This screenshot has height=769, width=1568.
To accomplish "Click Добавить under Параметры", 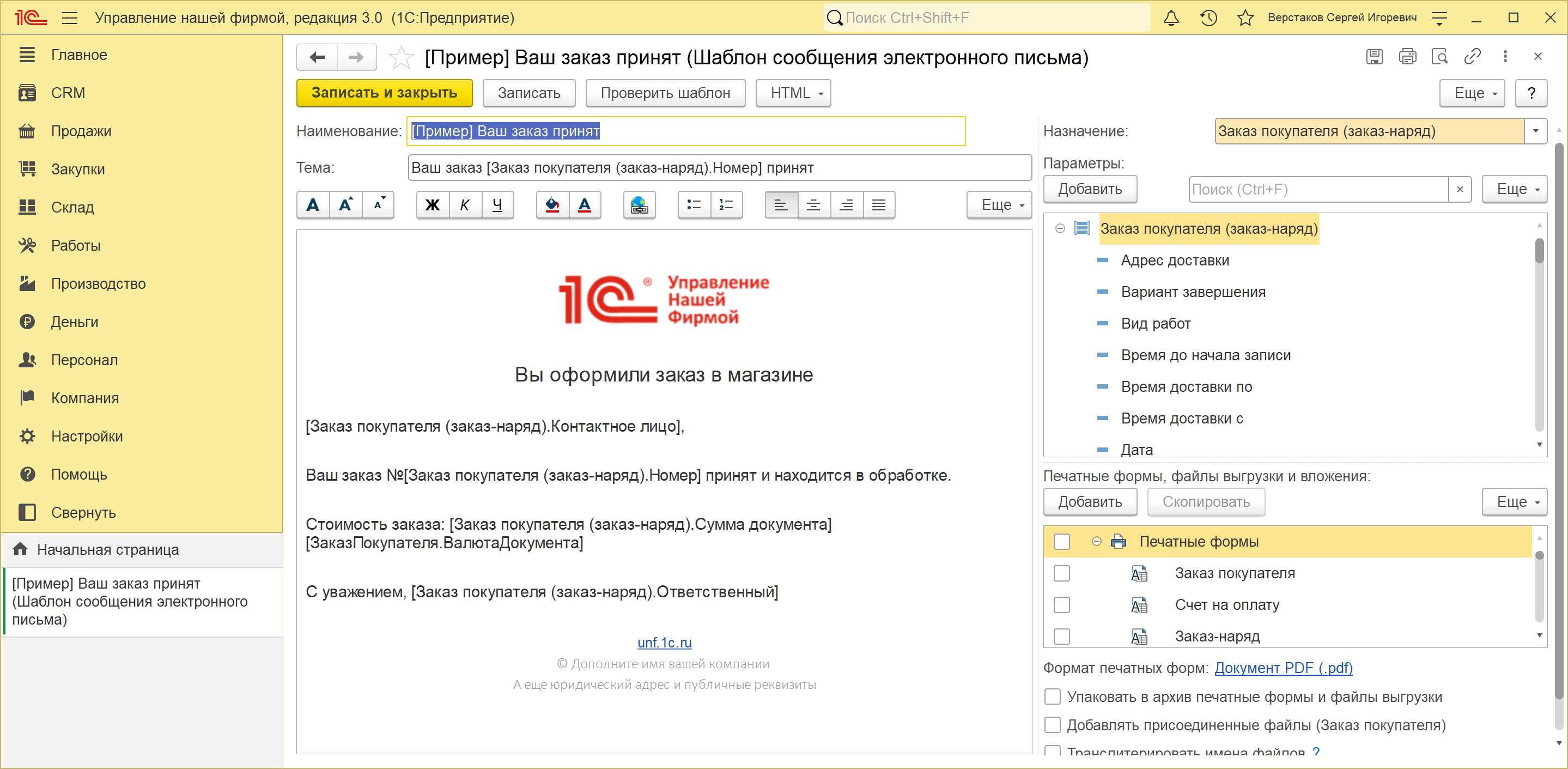I will (x=1090, y=189).
